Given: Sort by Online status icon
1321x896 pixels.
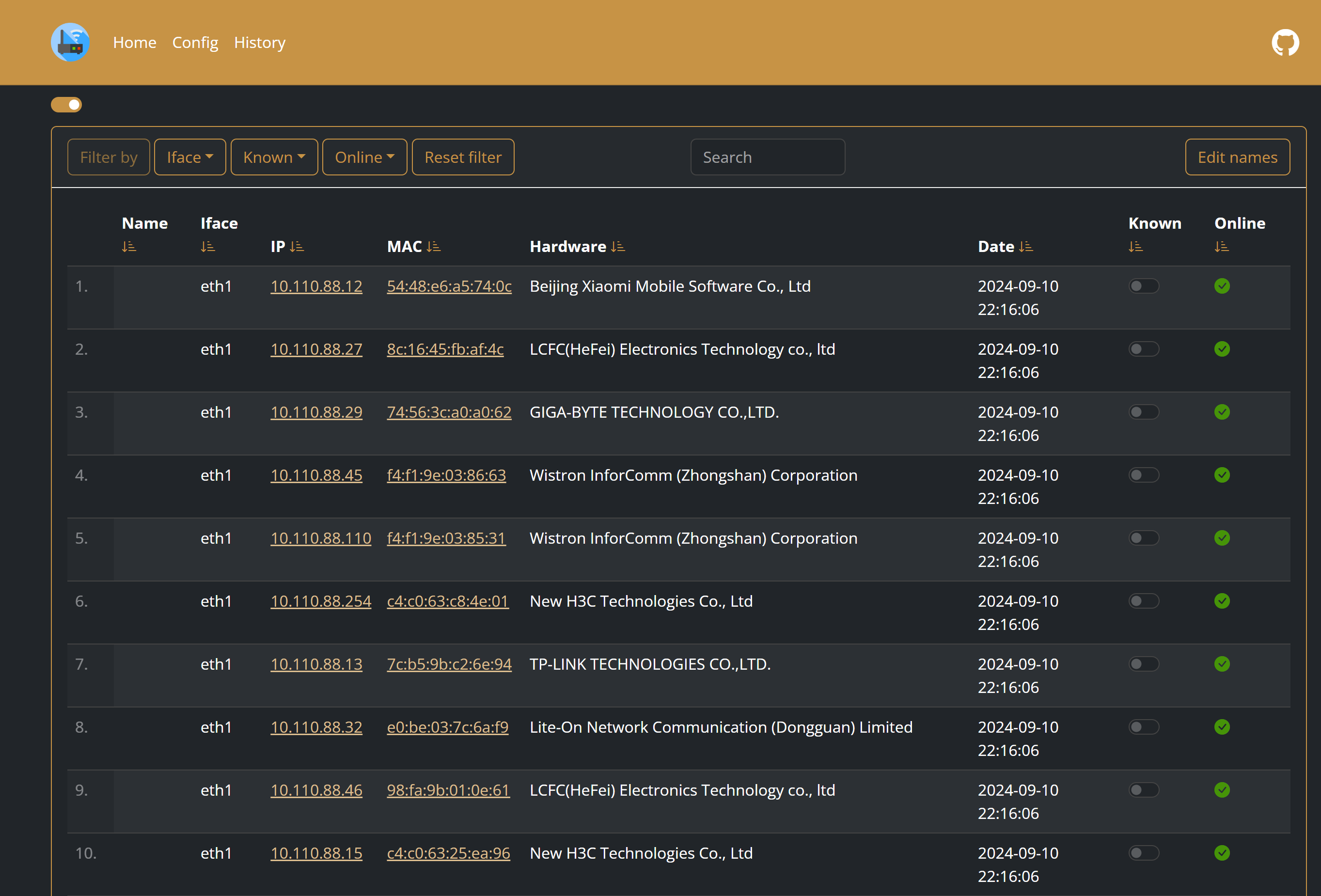Looking at the screenshot, I should pyautogui.click(x=1222, y=247).
